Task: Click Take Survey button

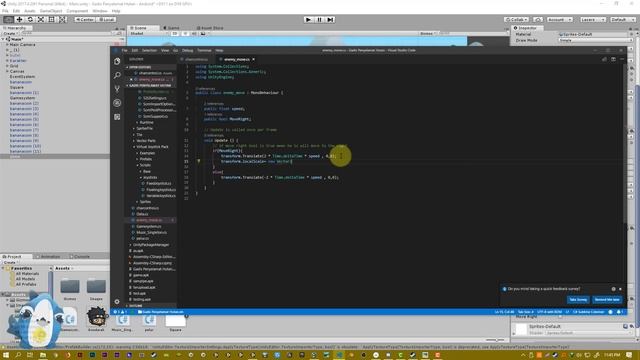Action: 578,300
